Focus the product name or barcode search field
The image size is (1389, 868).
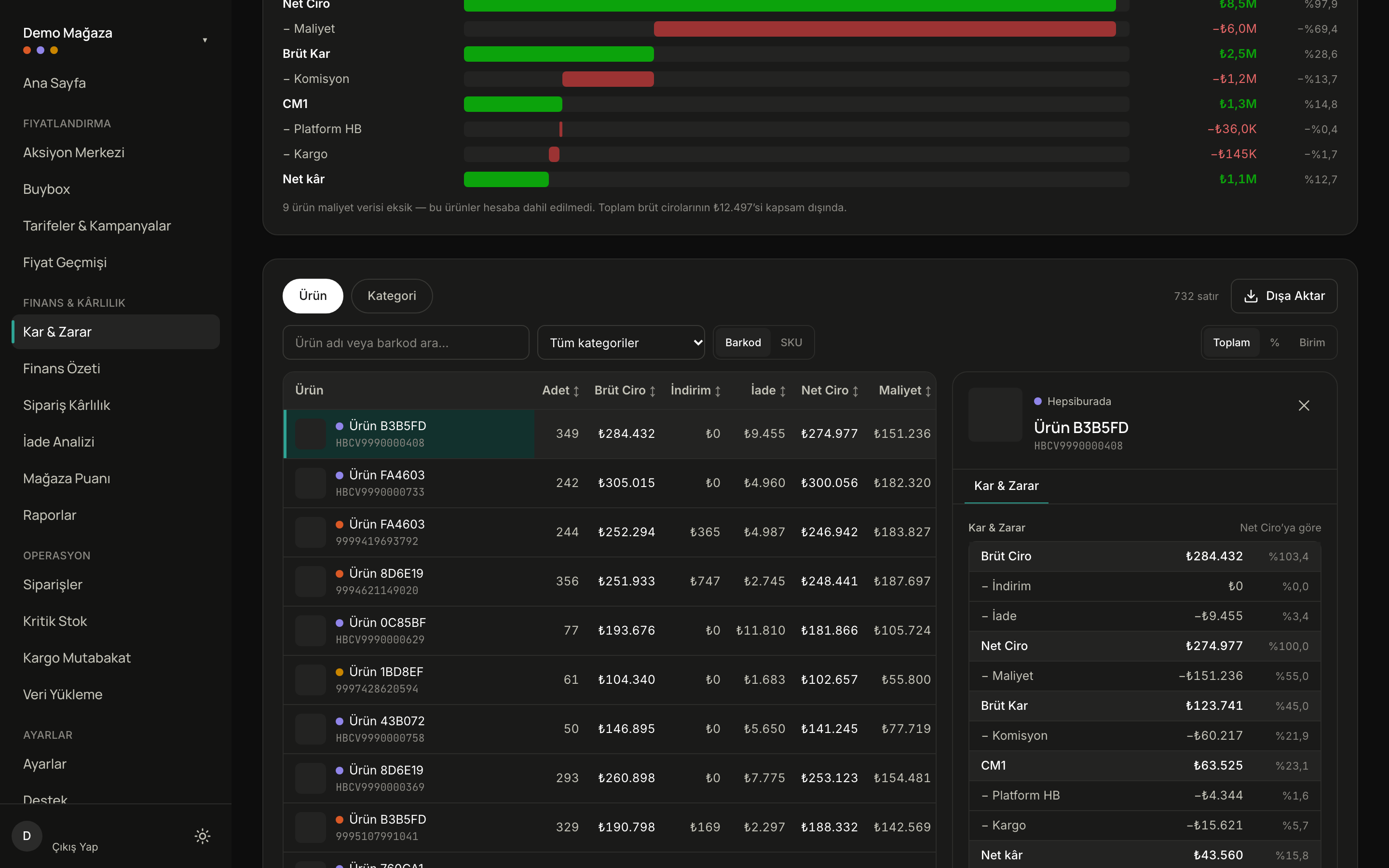click(x=406, y=343)
